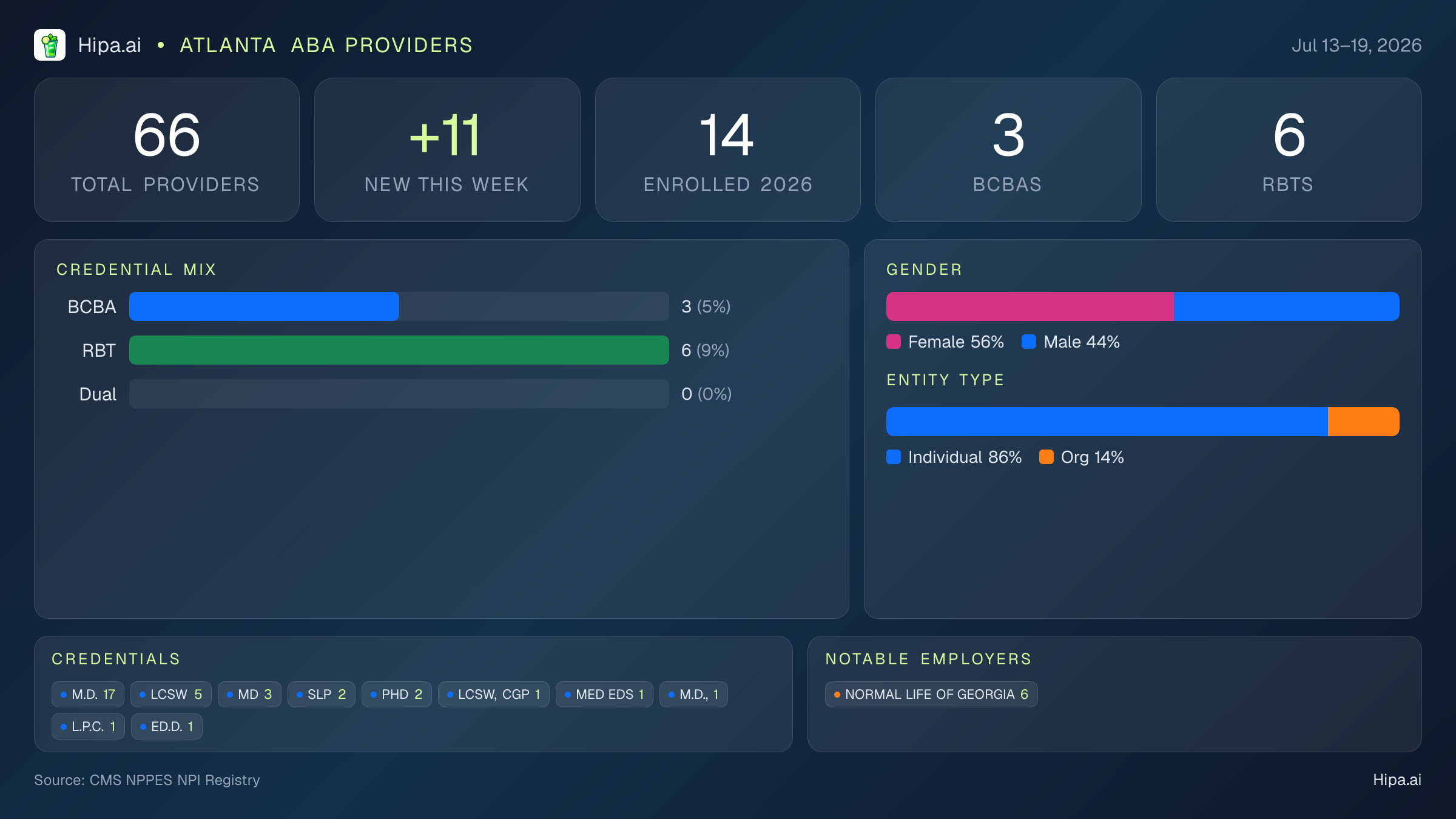Click the blue Male legend swatch
The height and width of the screenshot is (819, 1456).
click(1029, 342)
